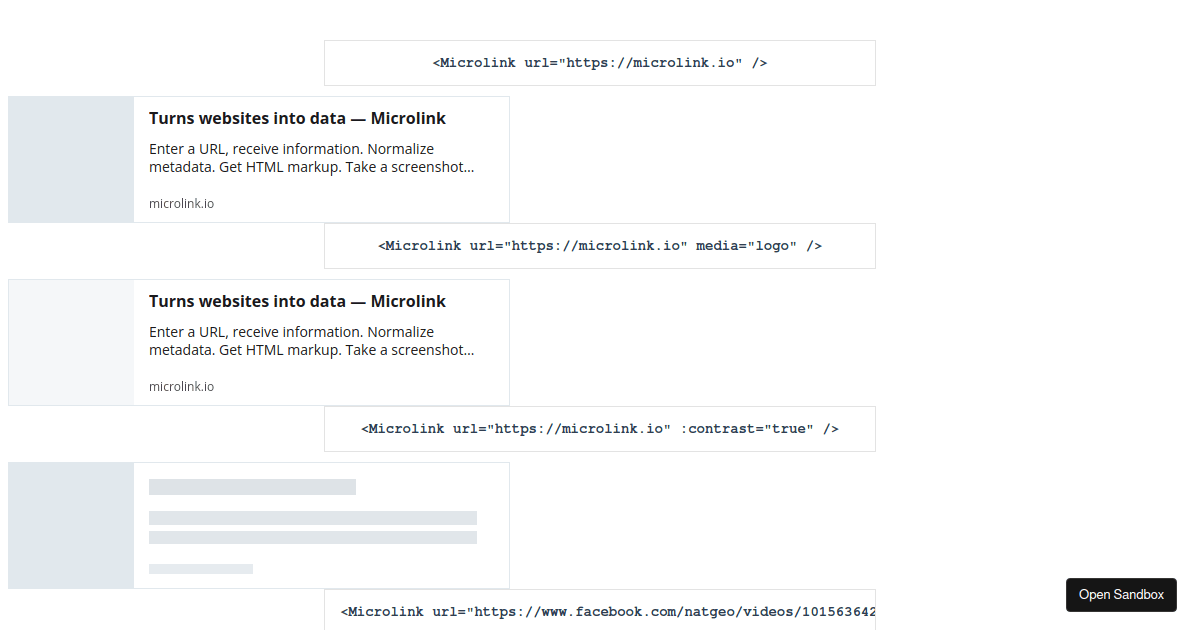The height and width of the screenshot is (630, 1200).
Task: Click the second full preview card
Action: click(258, 342)
